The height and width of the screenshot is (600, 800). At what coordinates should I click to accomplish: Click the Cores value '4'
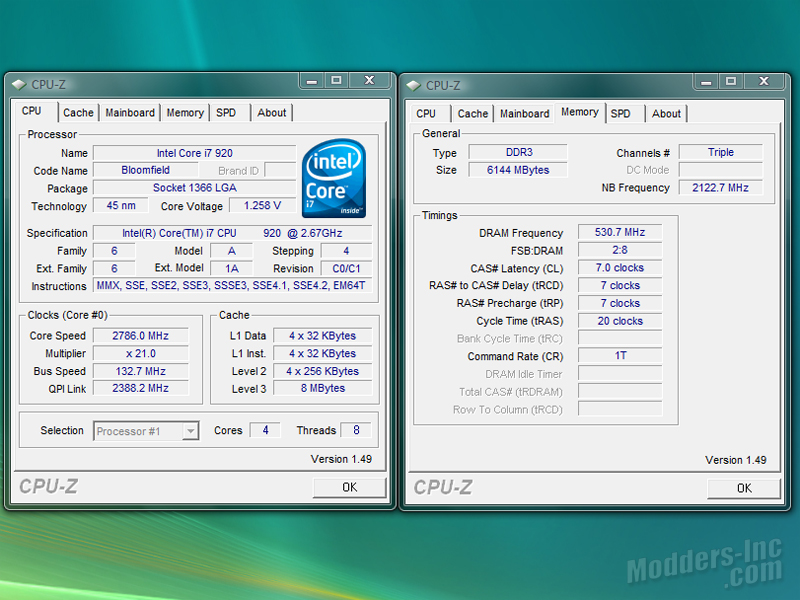click(x=265, y=430)
